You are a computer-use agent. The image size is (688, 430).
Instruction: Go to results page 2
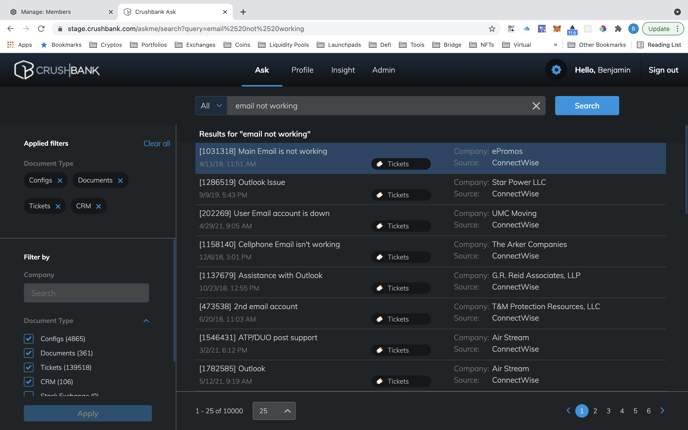(x=595, y=411)
